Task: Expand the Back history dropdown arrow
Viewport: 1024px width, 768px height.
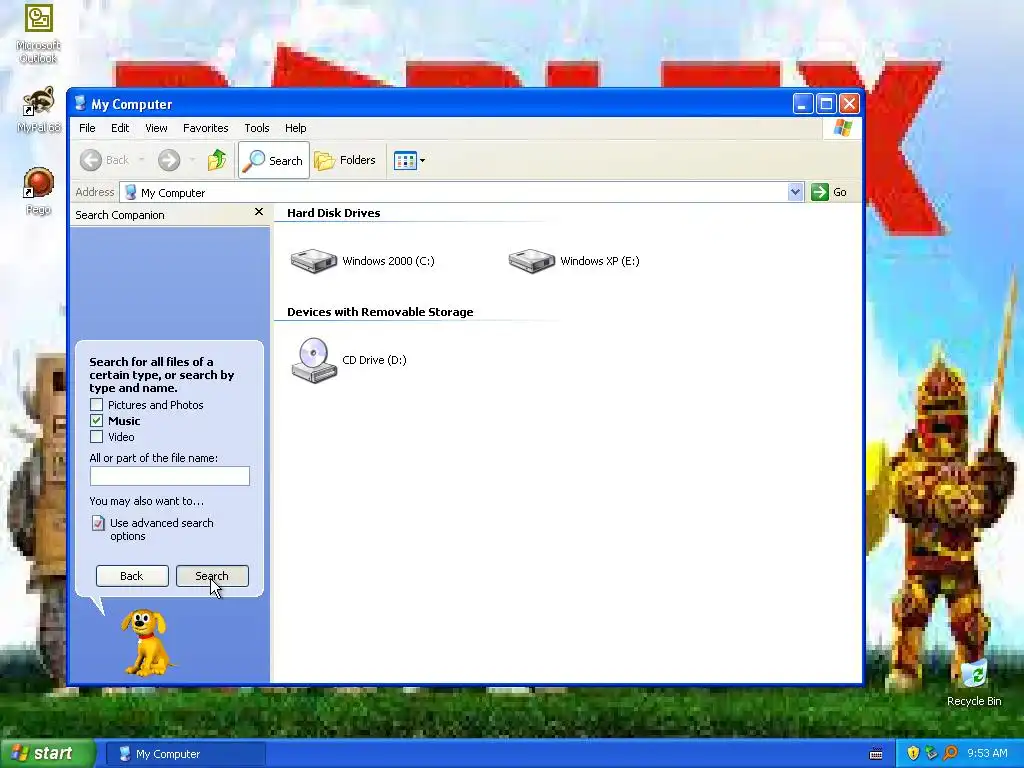Action: 141,160
